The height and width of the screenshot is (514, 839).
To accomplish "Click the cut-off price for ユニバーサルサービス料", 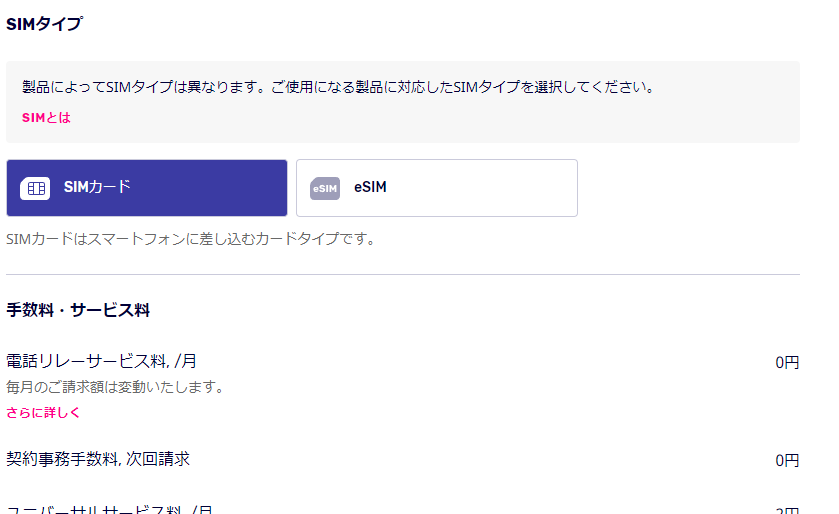I will [787, 509].
